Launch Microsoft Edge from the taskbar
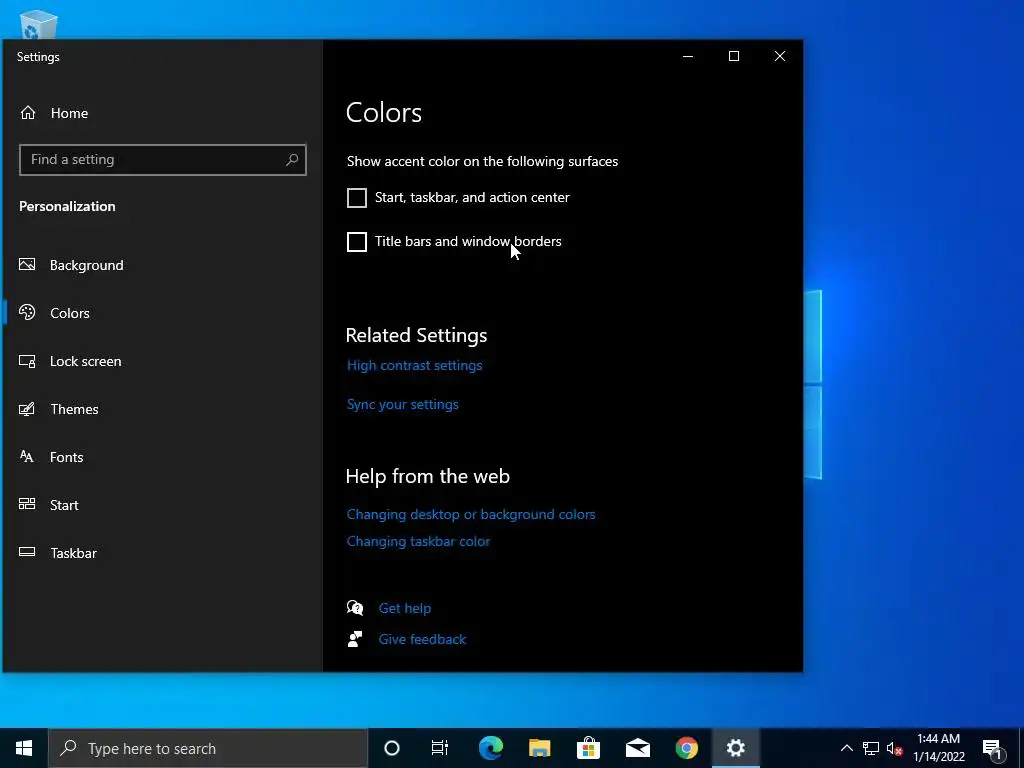Viewport: 1024px width, 768px height. (490, 748)
